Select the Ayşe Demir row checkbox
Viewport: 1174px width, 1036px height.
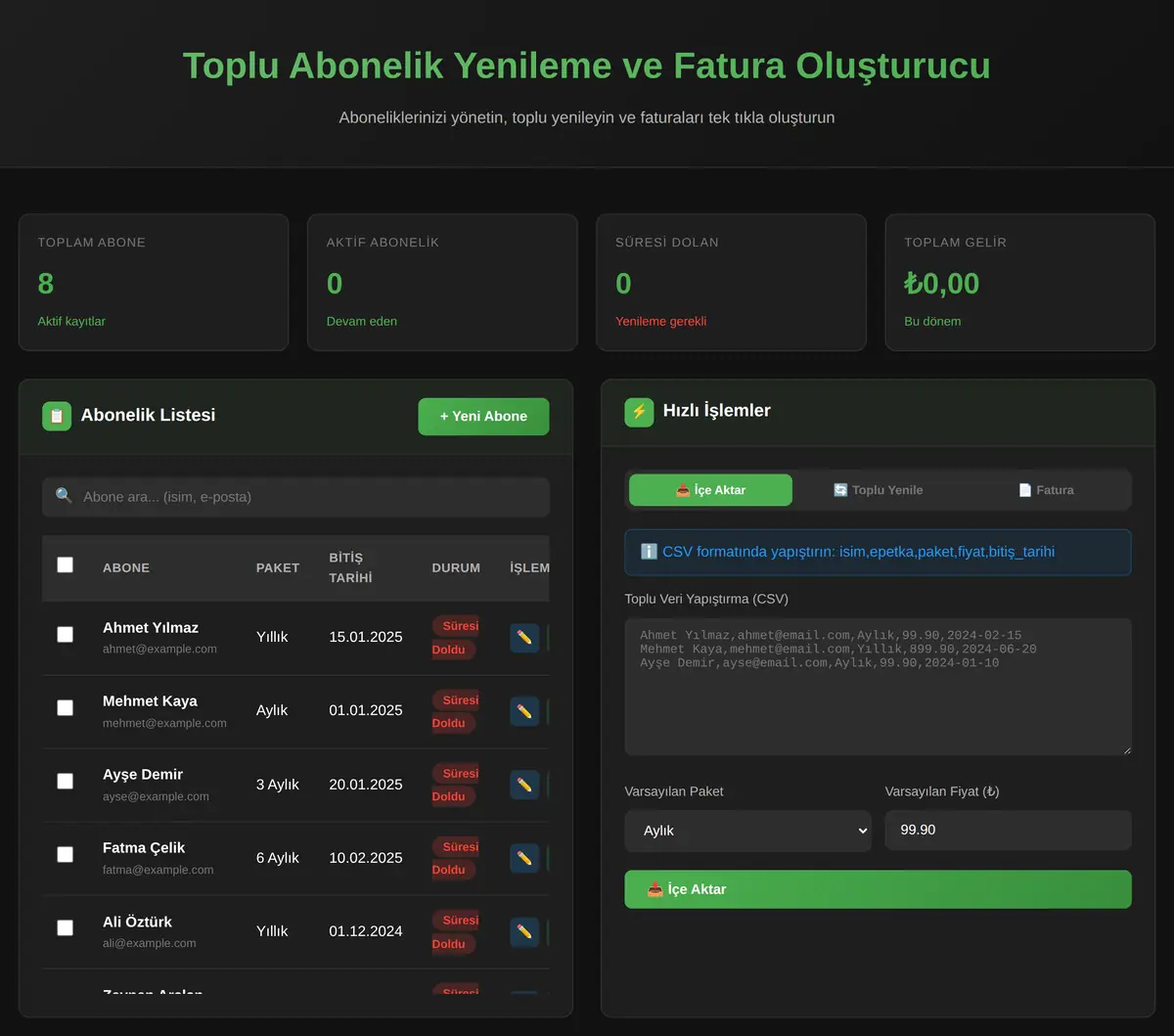click(65, 781)
